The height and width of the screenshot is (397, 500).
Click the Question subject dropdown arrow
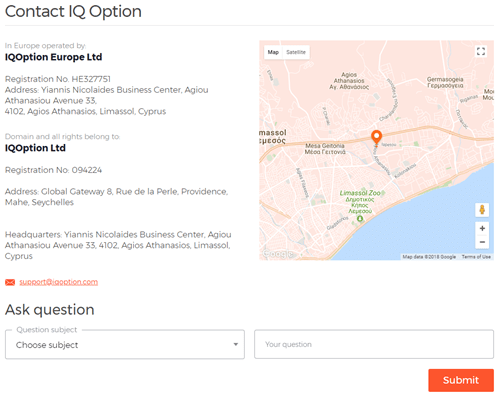236,344
